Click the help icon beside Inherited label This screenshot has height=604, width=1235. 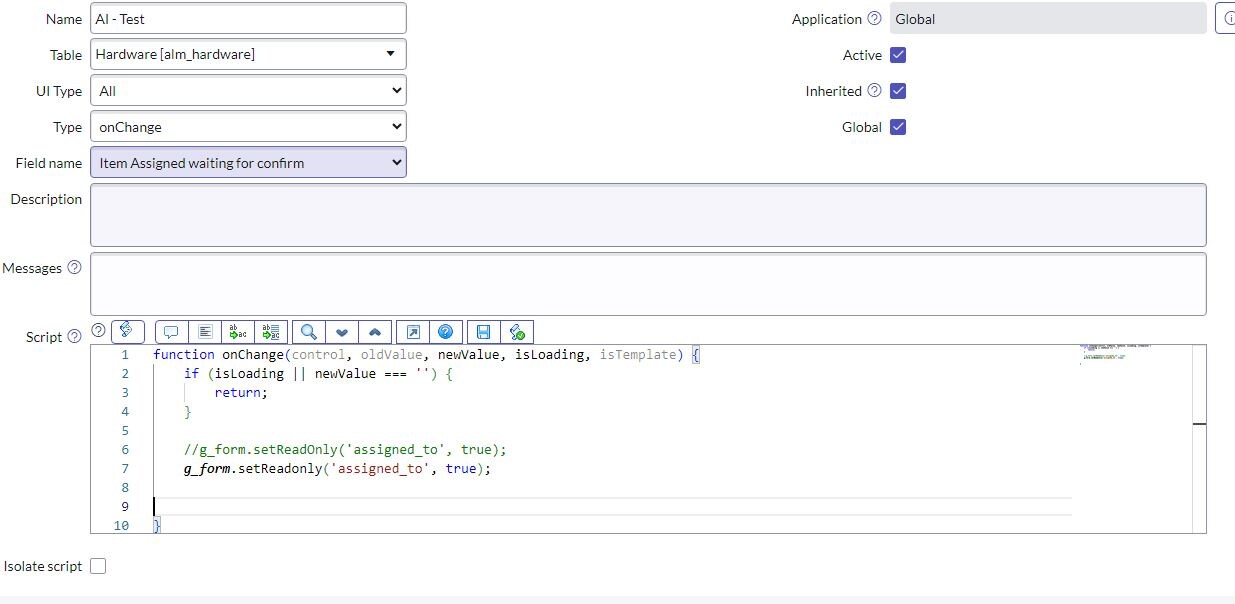875,91
